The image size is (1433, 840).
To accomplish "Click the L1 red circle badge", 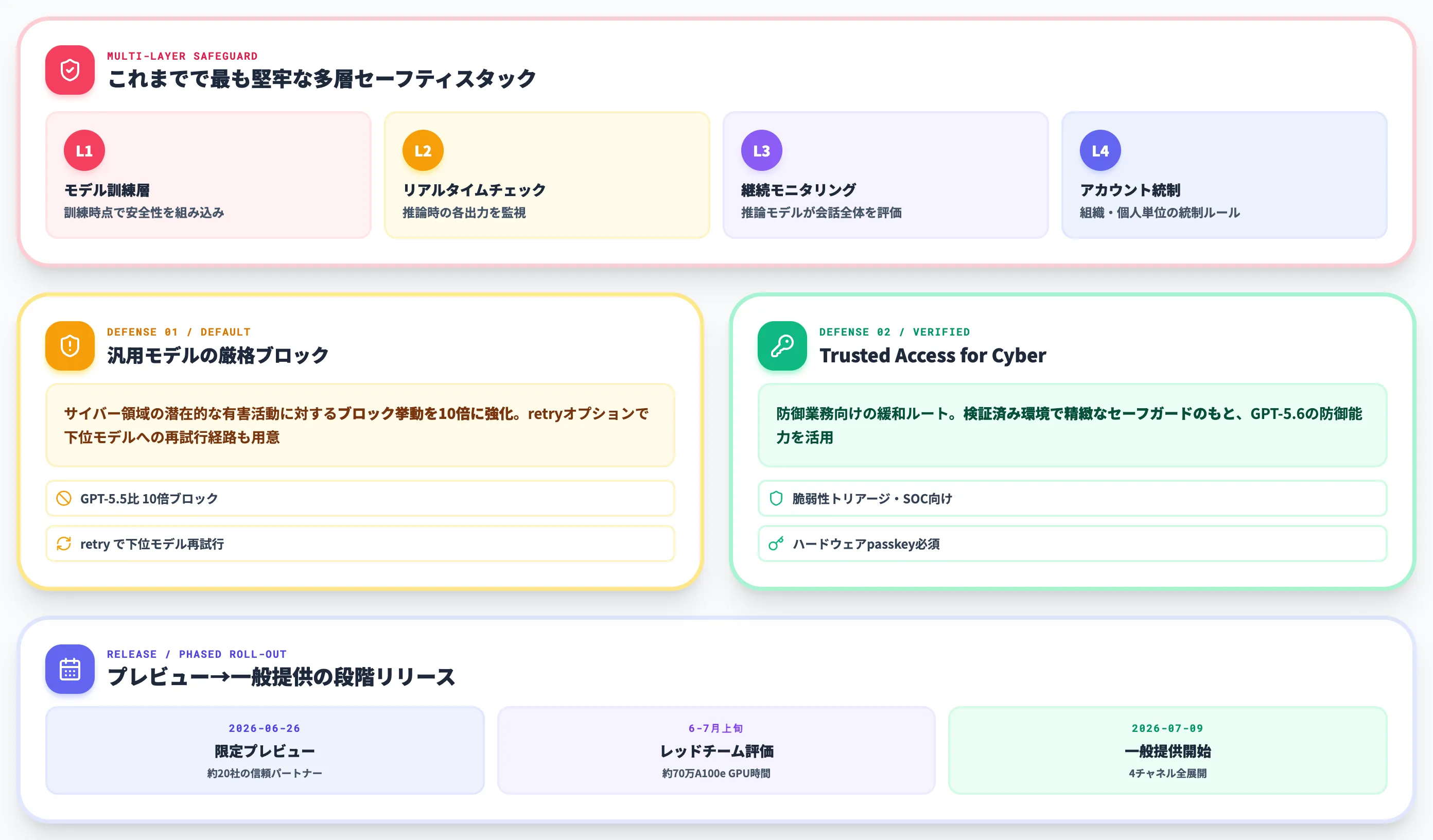I will click(84, 151).
